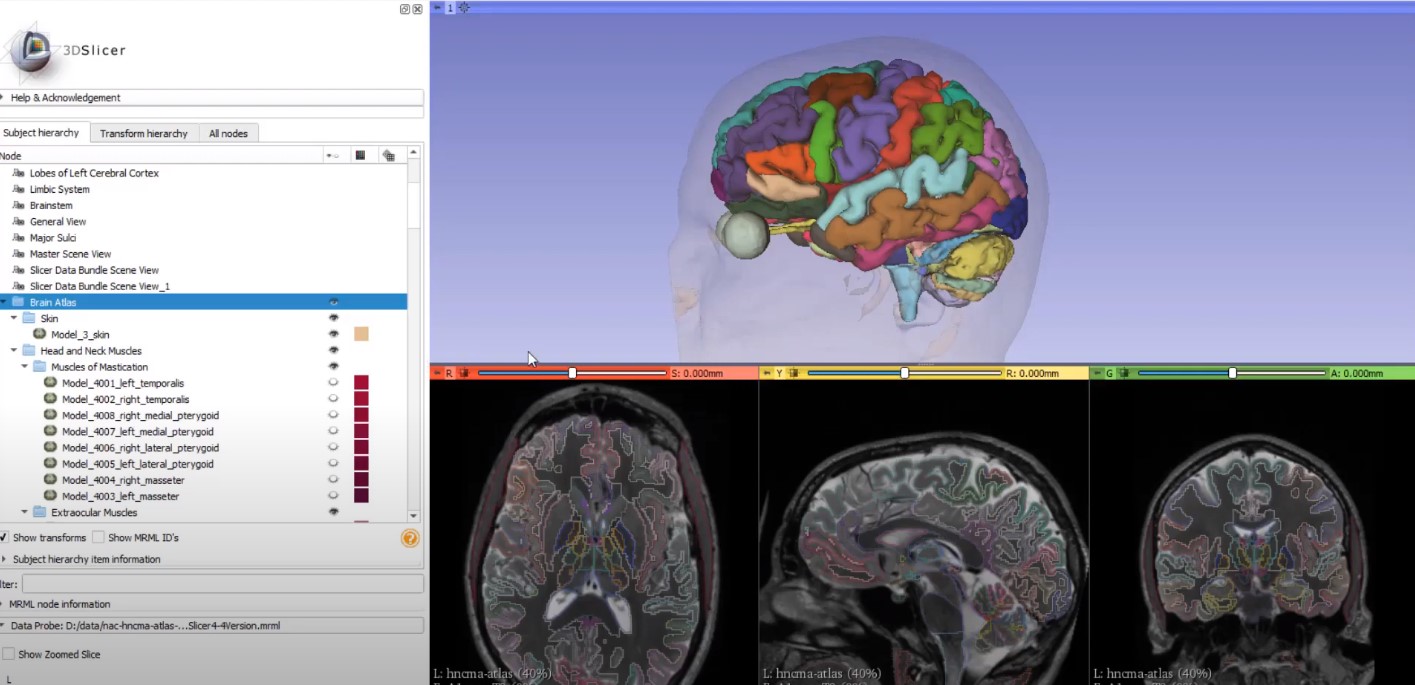Toggle visibility of Model_4001_left_temporalis
The height and width of the screenshot is (685, 1415).
pyautogui.click(x=333, y=383)
